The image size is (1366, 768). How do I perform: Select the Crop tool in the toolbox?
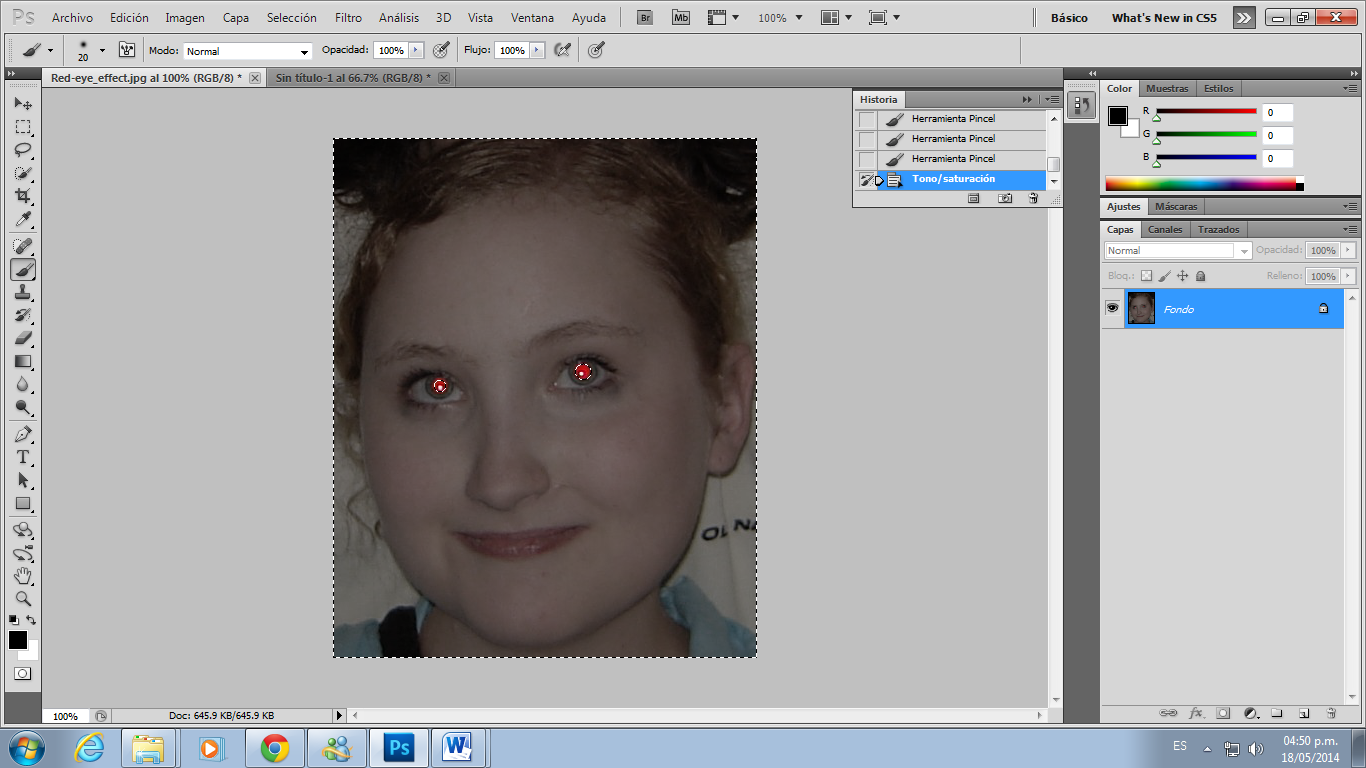22,196
